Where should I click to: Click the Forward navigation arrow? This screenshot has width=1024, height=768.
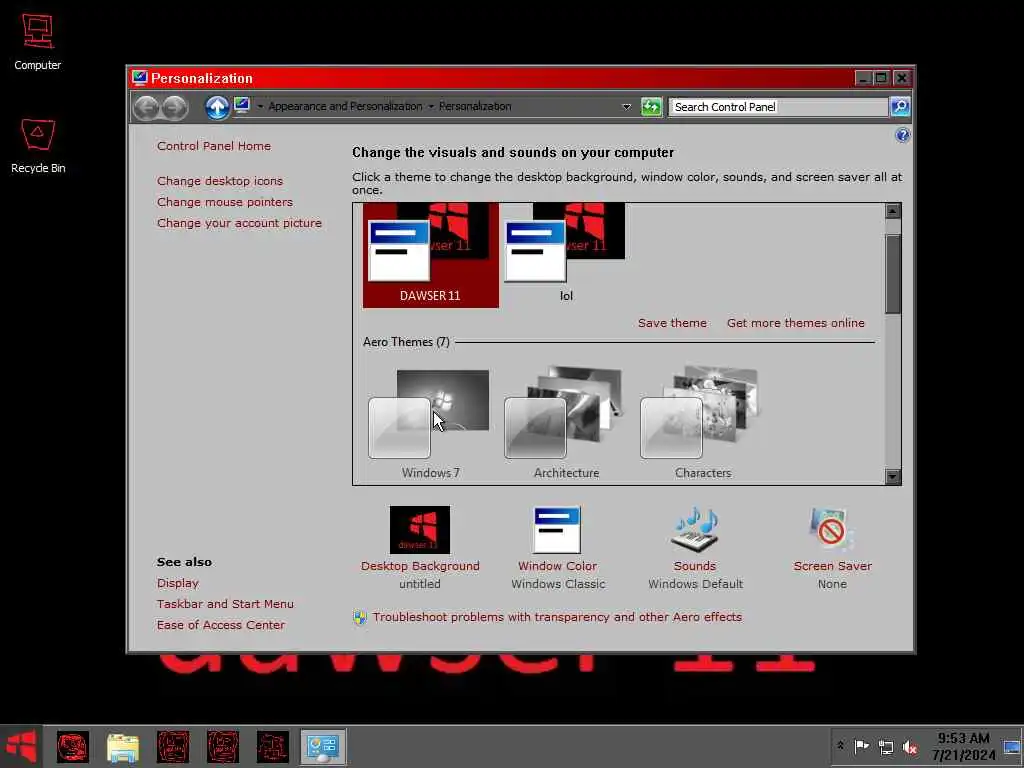click(x=174, y=107)
